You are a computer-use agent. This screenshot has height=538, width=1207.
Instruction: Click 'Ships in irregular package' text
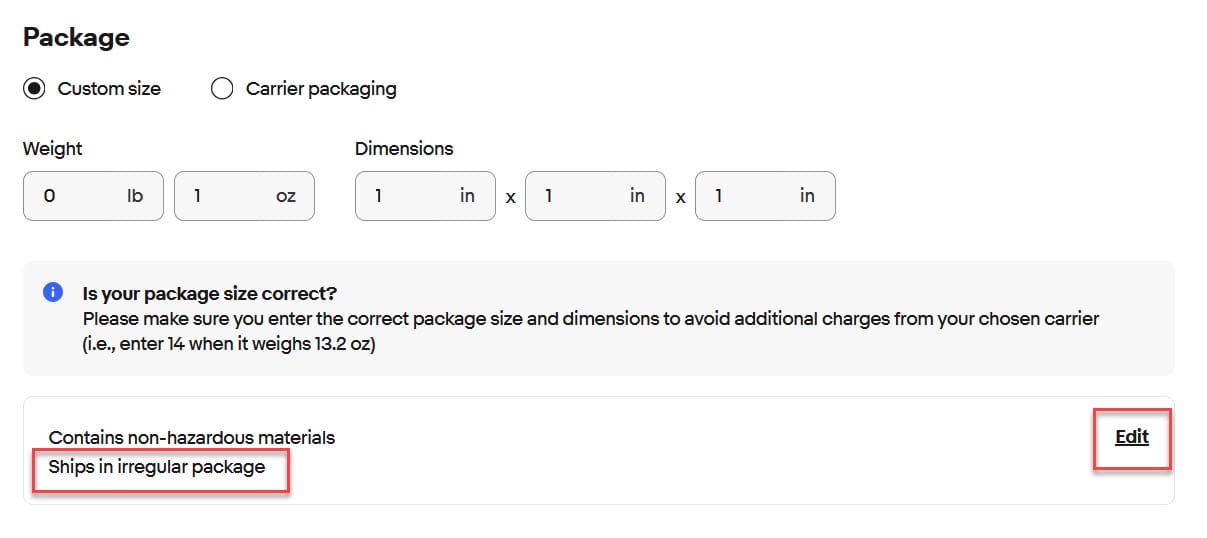[x=157, y=467]
